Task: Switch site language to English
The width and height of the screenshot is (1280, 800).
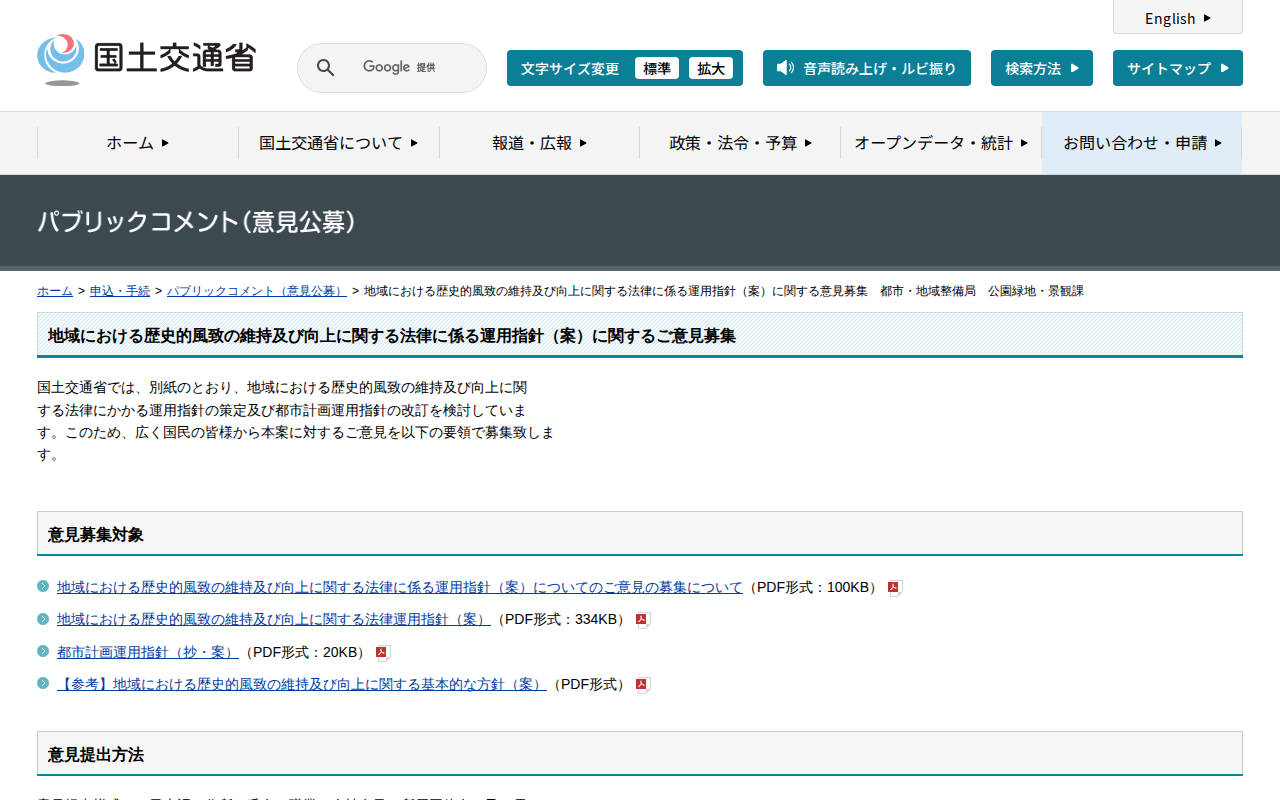Action: pyautogui.click(x=1177, y=18)
